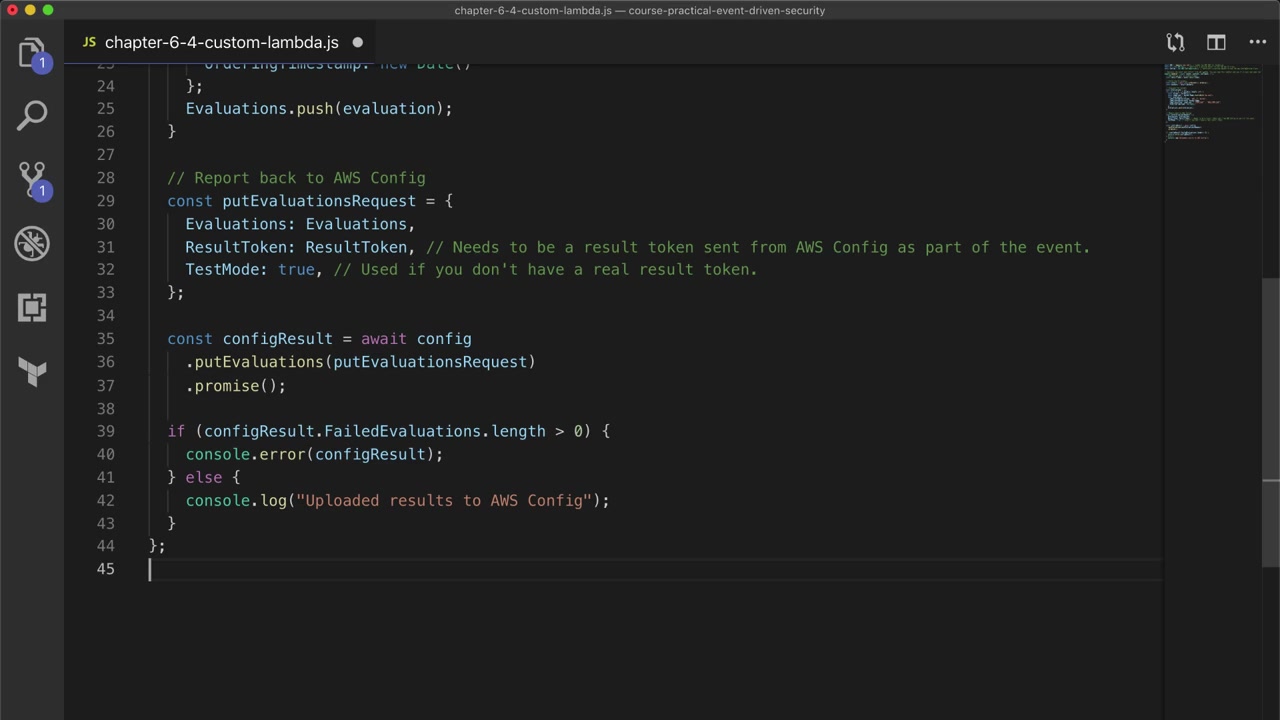Split the editor to the right
Screen dimensions: 1280x720
tap(1216, 42)
